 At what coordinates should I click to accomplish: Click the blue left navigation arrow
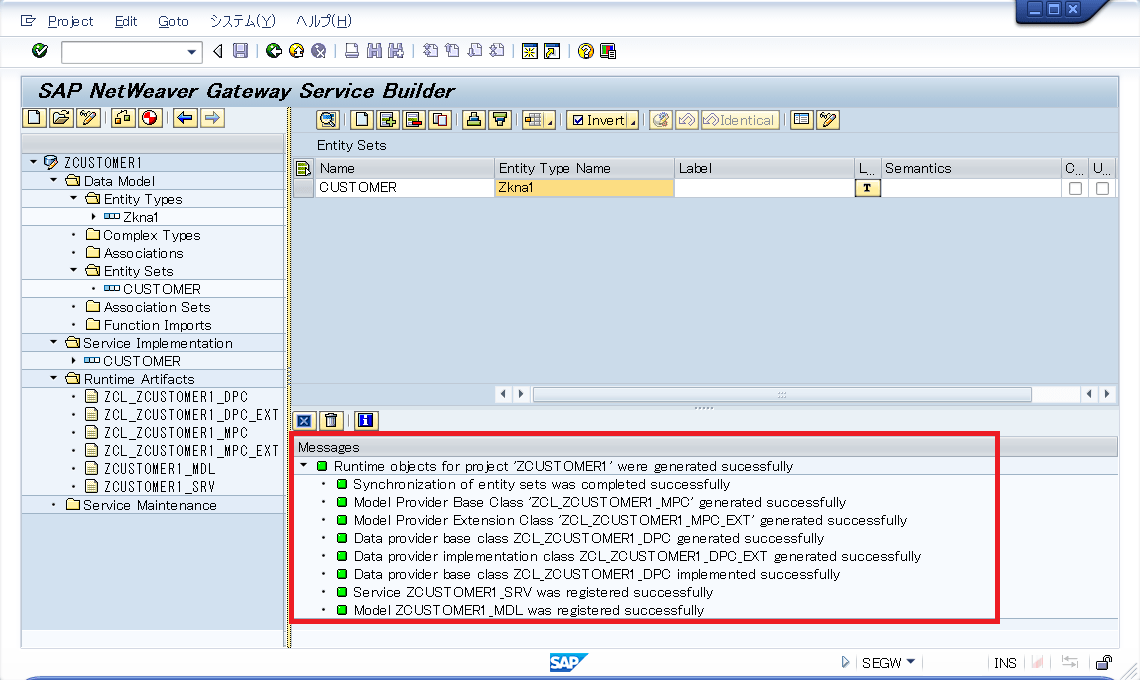[185, 118]
